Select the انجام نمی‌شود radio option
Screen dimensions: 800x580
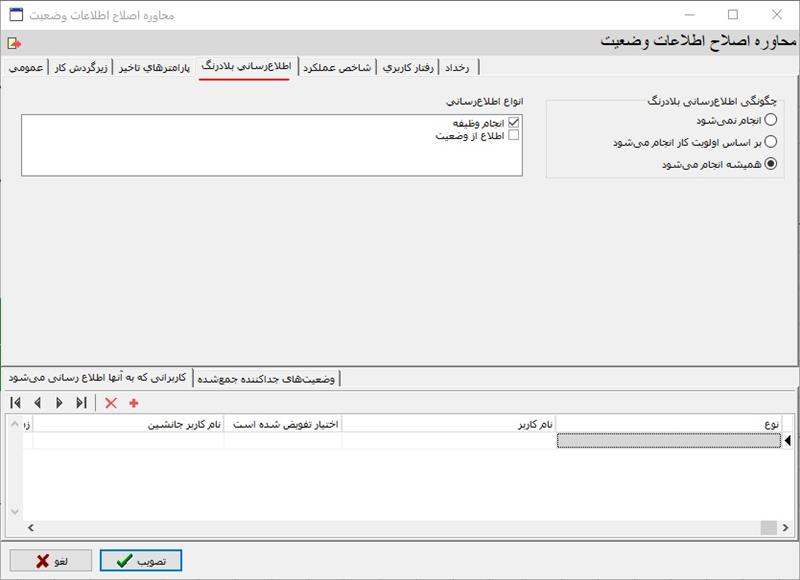click(770, 120)
